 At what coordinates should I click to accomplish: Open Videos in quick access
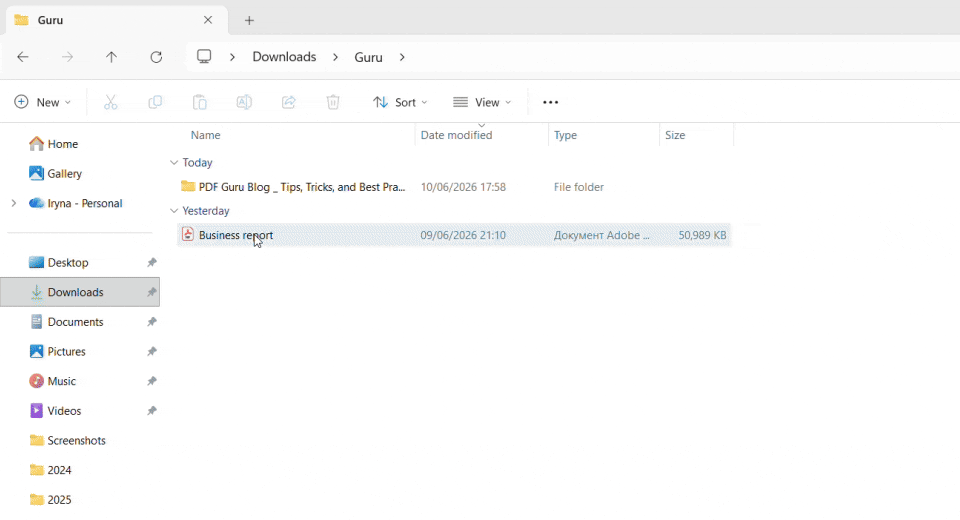[x=55, y=411]
